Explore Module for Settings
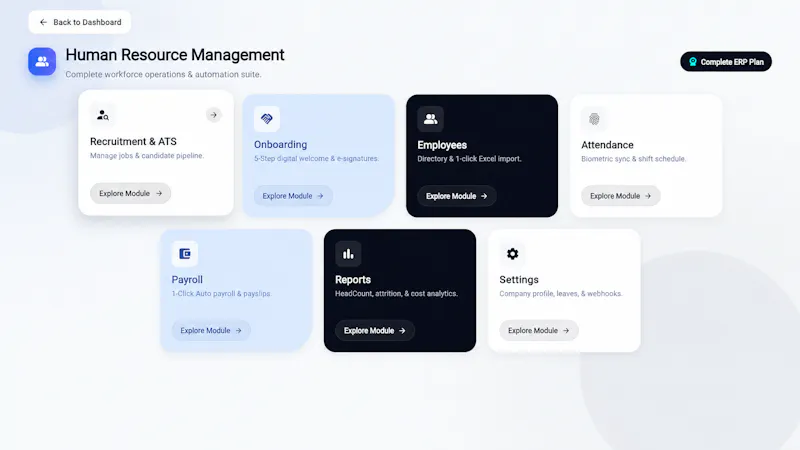 pyautogui.click(x=538, y=331)
